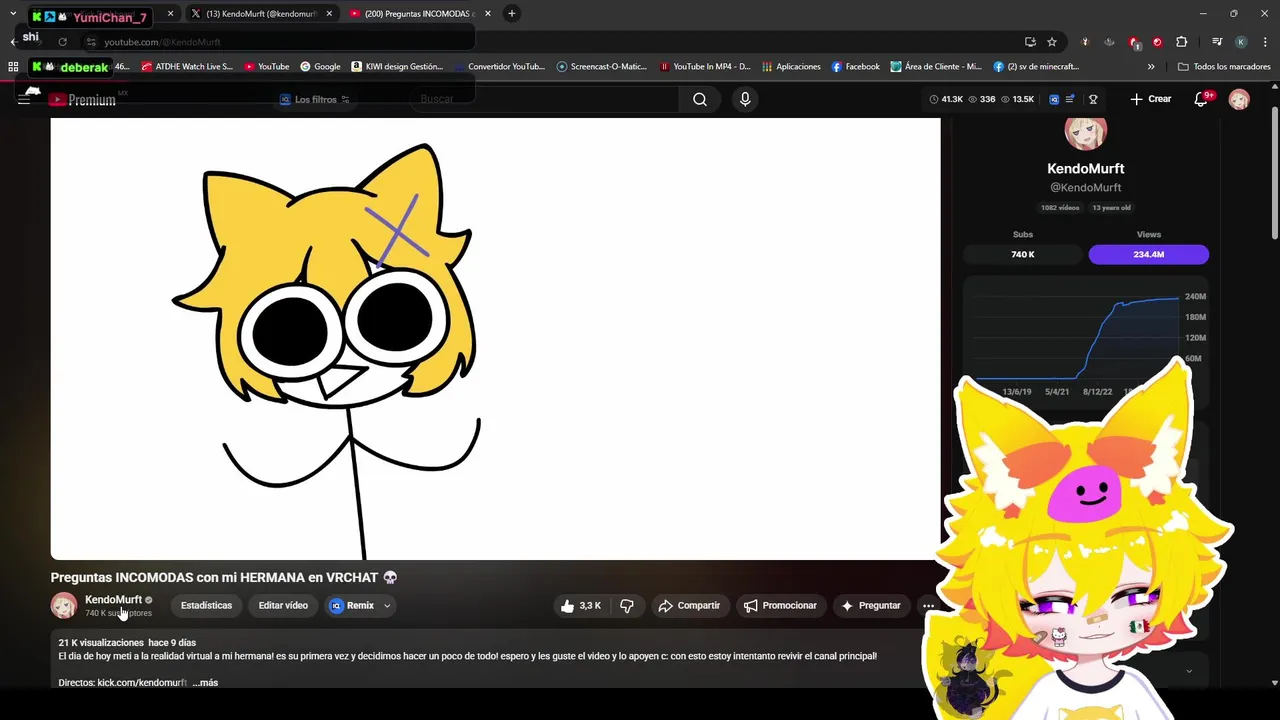Open the three-dot more actions menu
The image size is (1280, 720).
click(929, 605)
